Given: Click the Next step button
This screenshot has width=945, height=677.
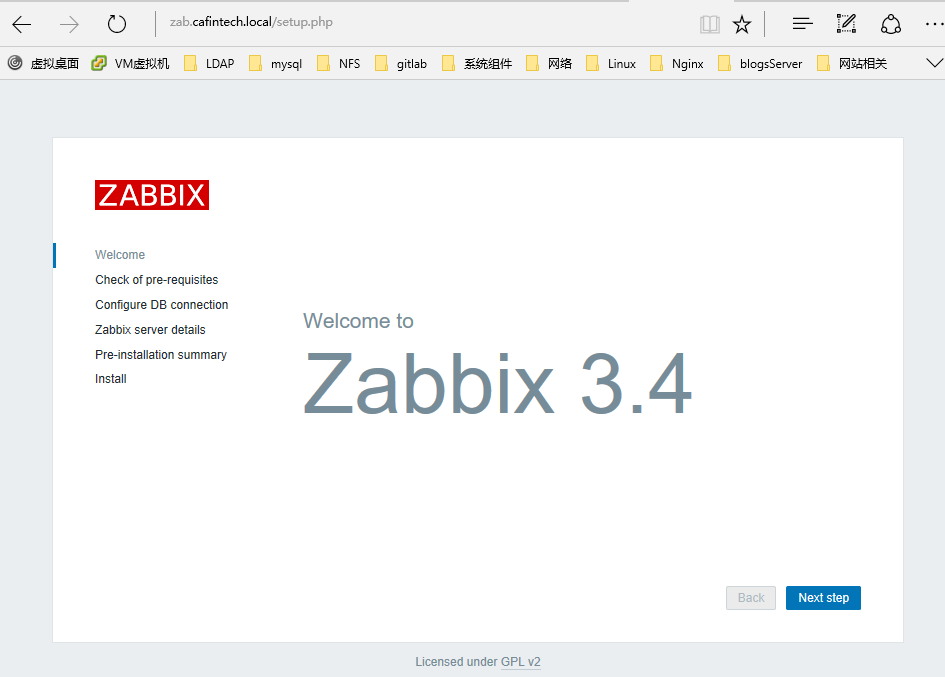Looking at the screenshot, I should (823, 597).
